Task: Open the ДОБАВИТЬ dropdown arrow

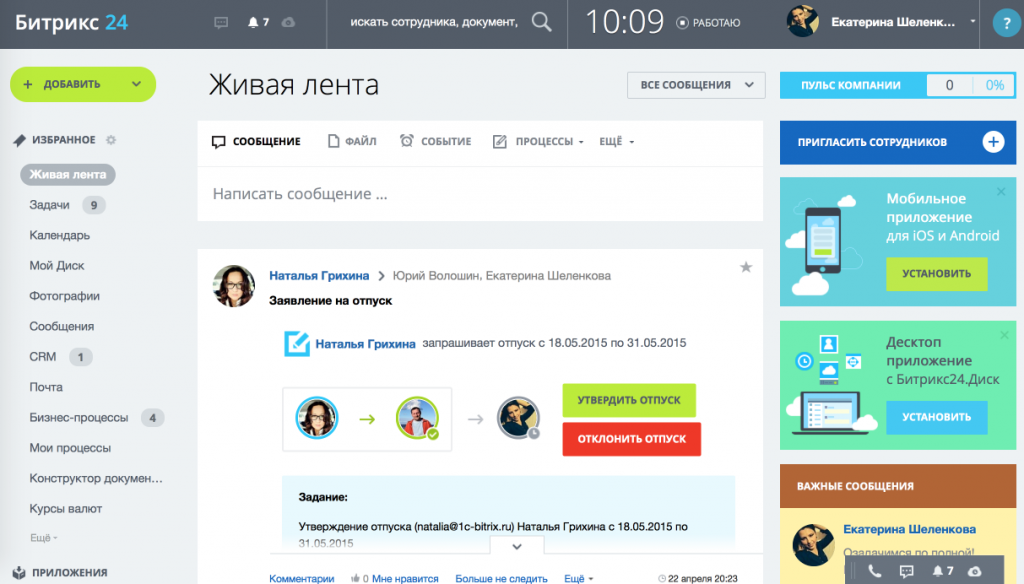Action: pyautogui.click(x=136, y=84)
